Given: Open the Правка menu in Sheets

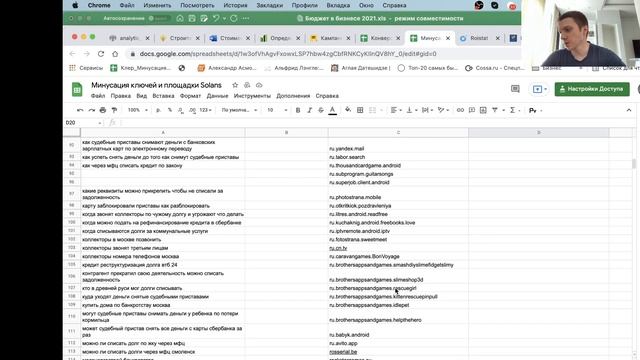Looking at the screenshot, I should point(120,96).
